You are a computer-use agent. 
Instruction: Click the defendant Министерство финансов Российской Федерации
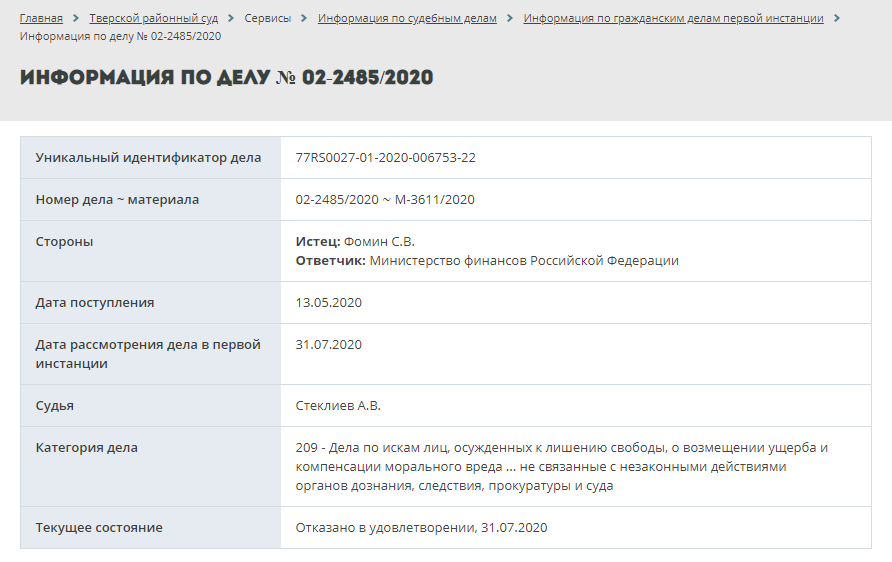(x=524, y=261)
